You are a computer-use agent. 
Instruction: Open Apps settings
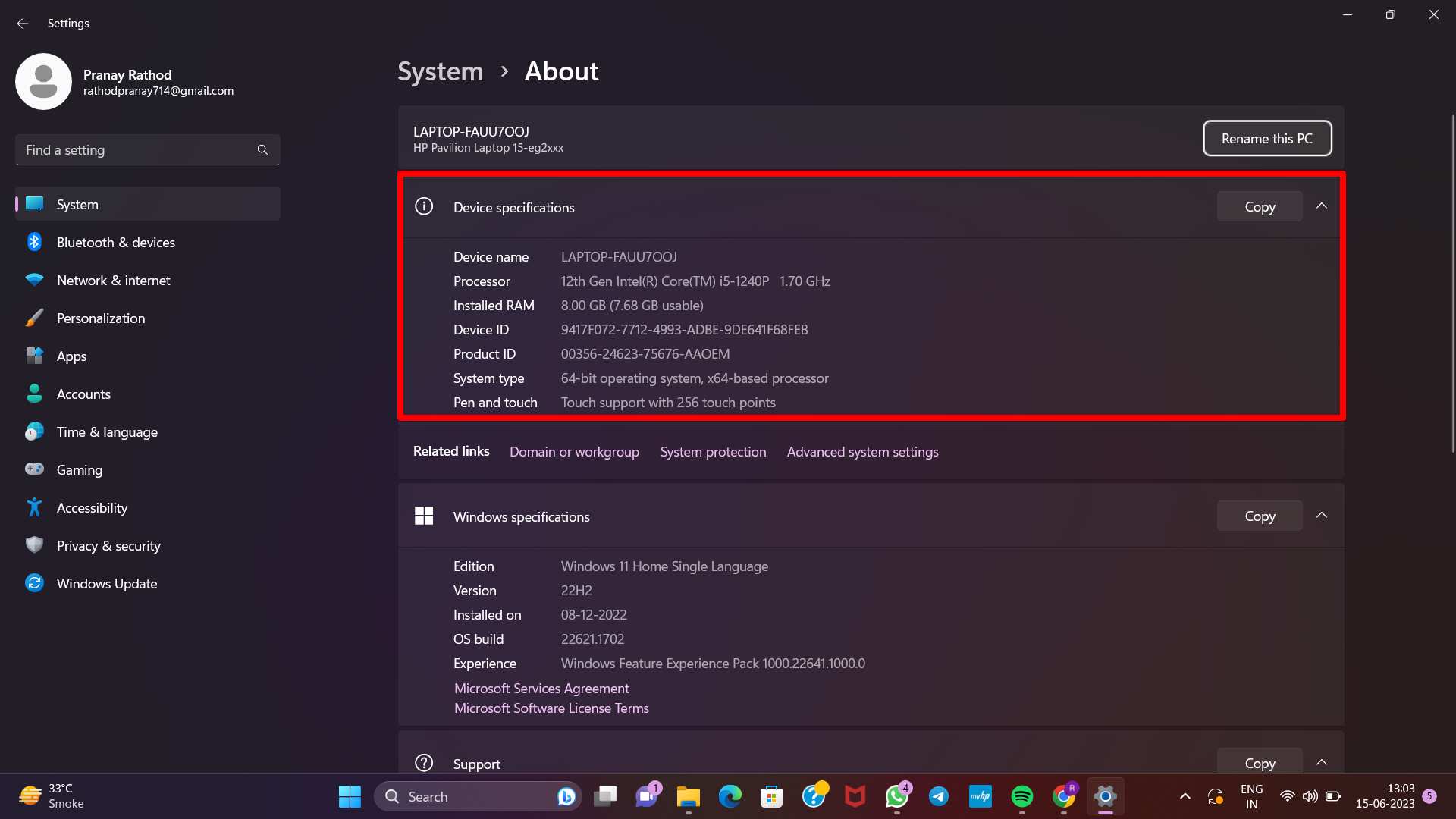148,356
